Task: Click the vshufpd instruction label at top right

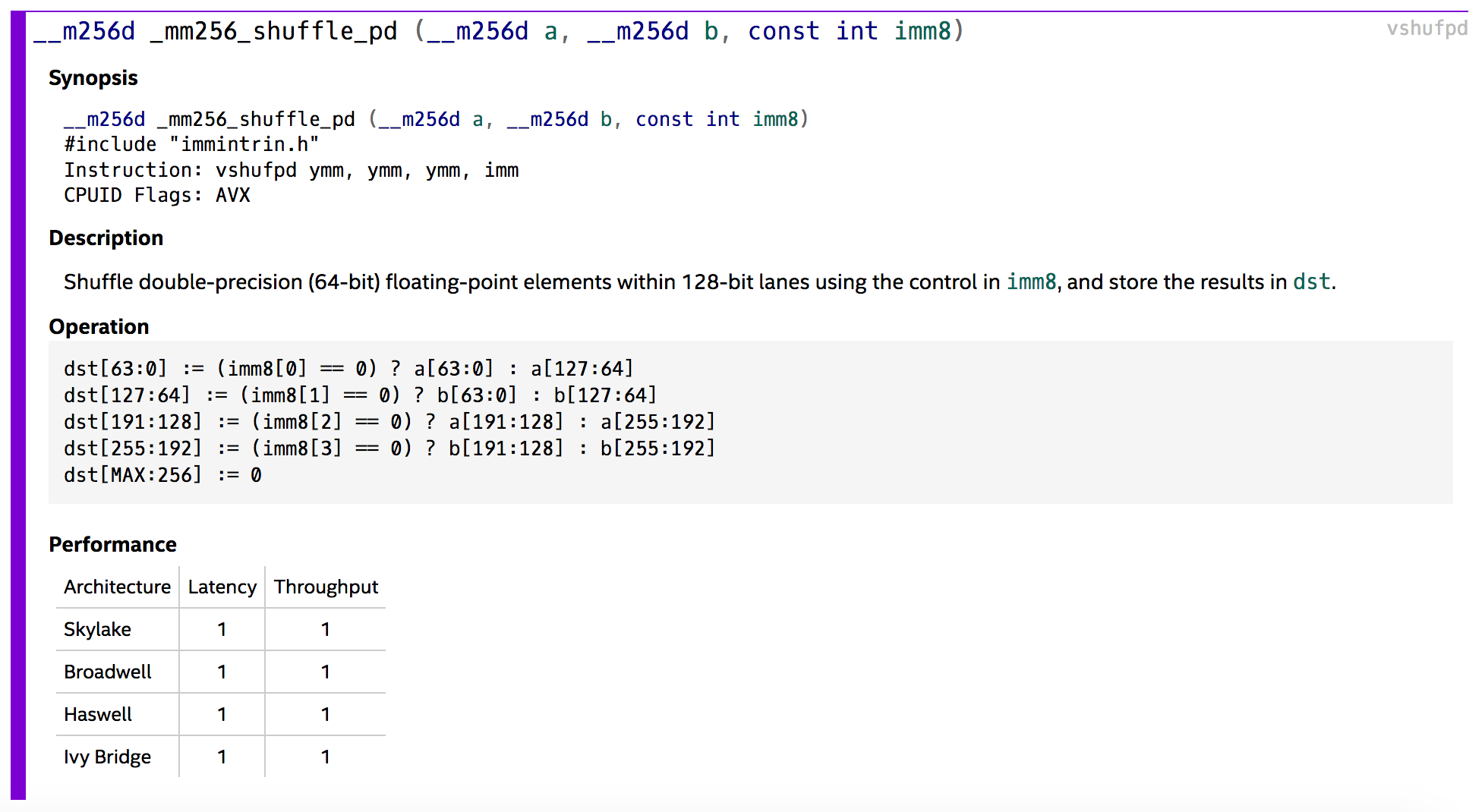Action: tap(1426, 29)
